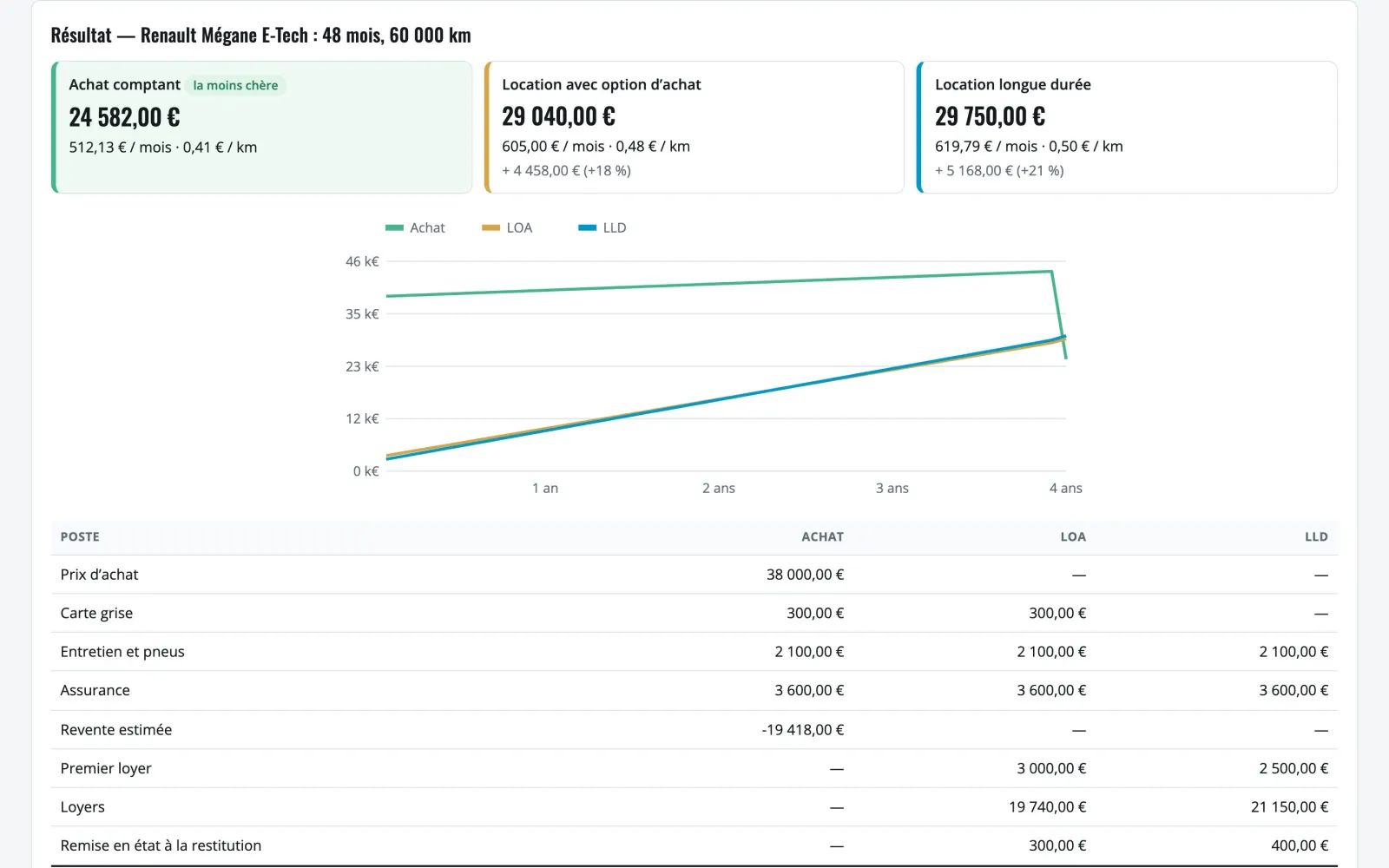The image size is (1389, 868).
Task: Toggle the LOA series in chart legend
Action: pyautogui.click(x=507, y=227)
